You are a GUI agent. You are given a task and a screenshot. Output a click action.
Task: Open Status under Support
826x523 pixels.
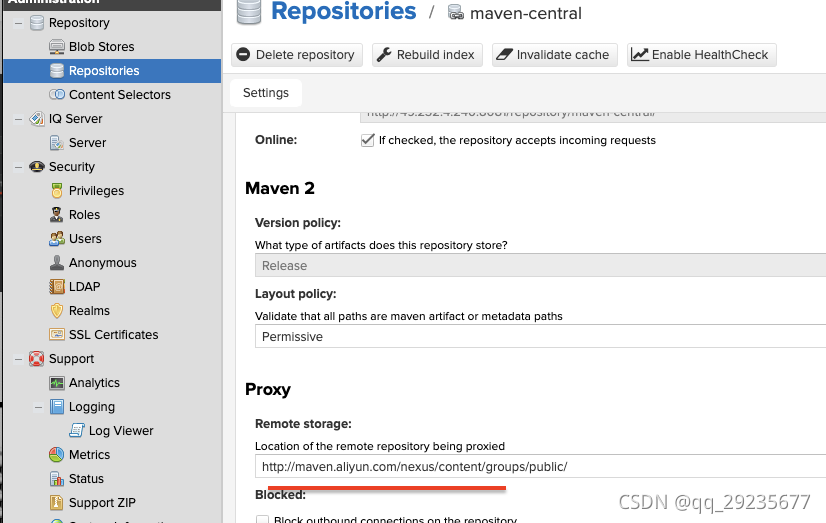[x=86, y=479]
